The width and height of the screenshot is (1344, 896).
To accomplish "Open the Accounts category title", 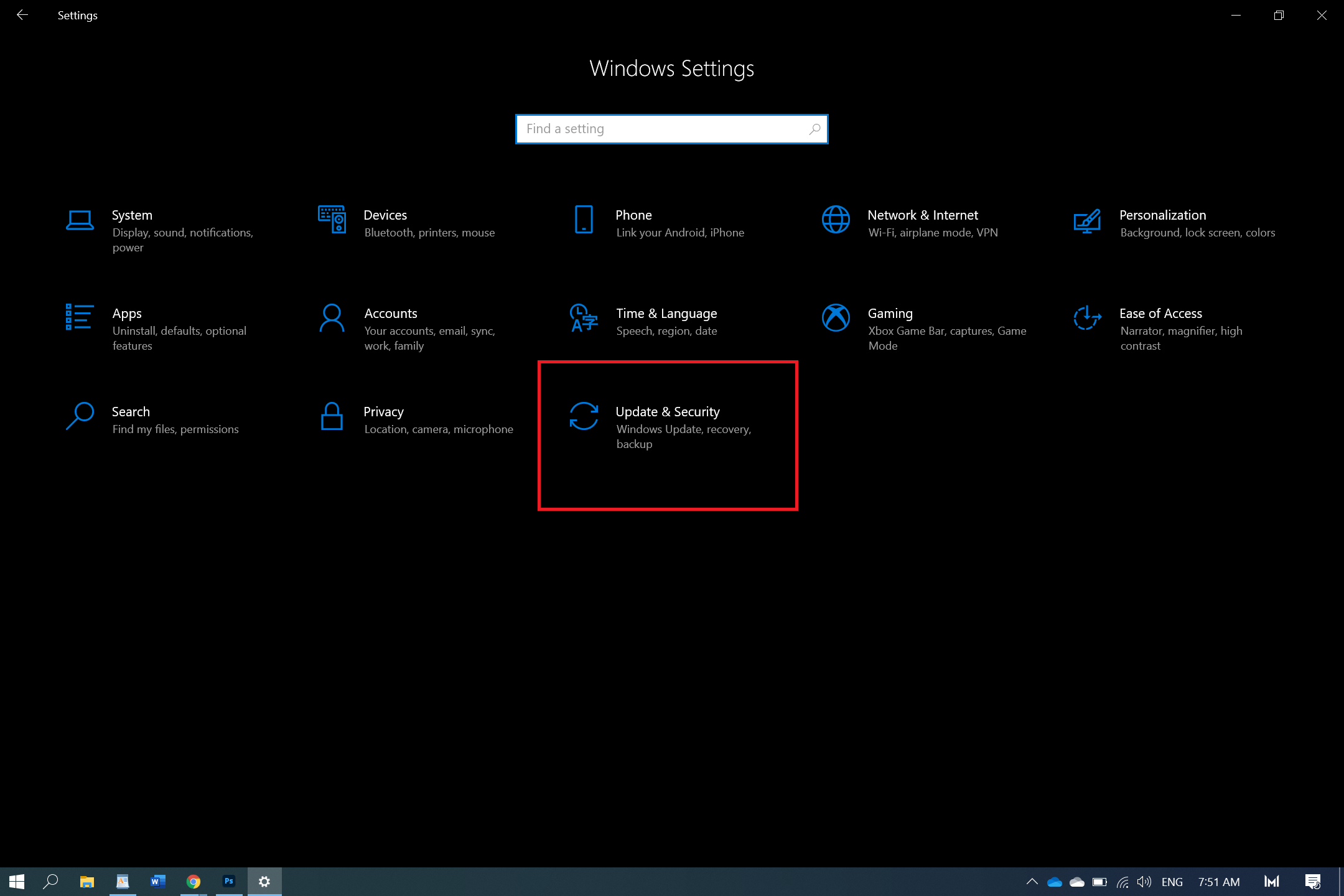I will point(391,314).
